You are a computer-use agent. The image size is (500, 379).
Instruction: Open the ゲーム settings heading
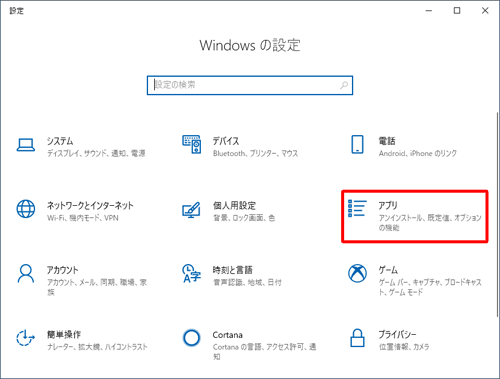388,270
